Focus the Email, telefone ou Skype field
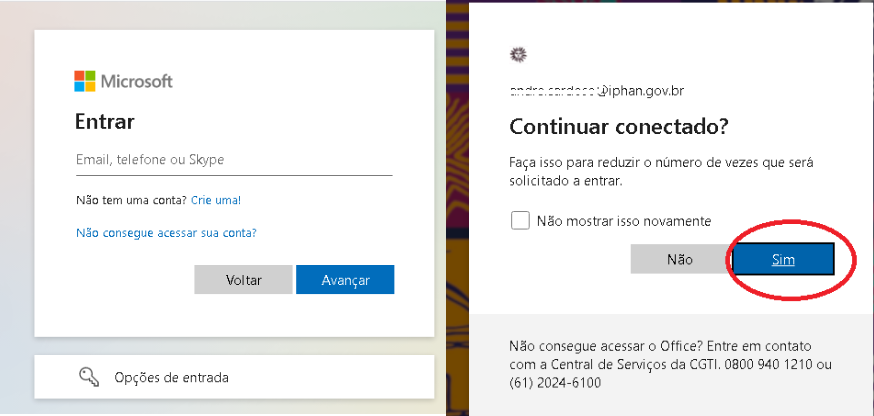This screenshot has width=874, height=416. tap(233, 160)
